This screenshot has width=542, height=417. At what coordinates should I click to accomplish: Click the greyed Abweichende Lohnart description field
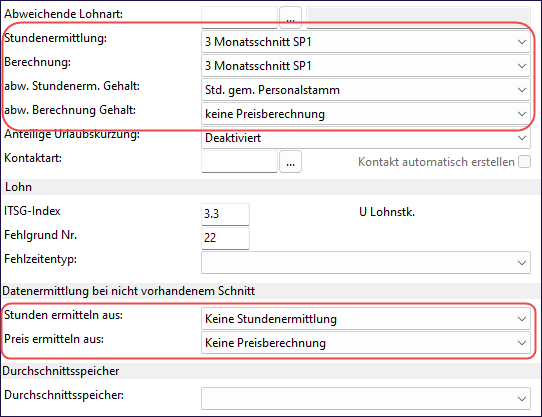pyautogui.click(x=418, y=17)
